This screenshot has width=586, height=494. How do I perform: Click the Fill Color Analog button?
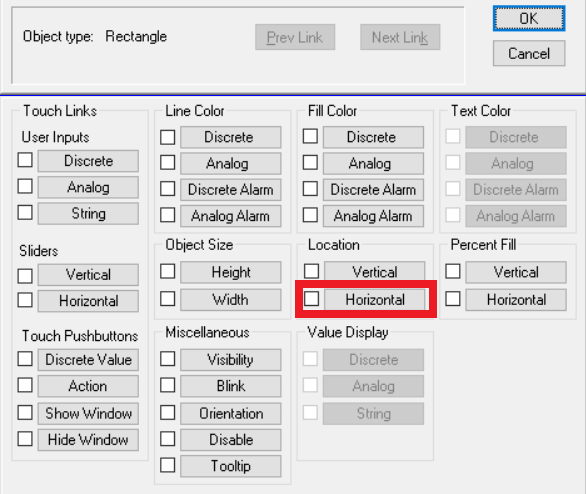pyautogui.click(x=373, y=163)
